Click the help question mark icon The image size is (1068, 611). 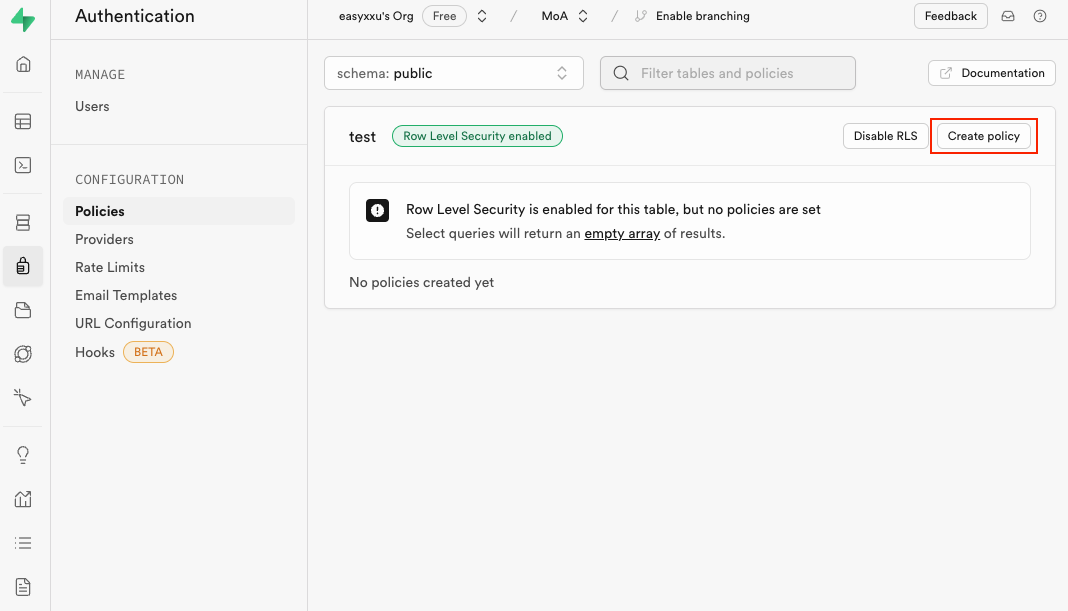pos(1040,16)
